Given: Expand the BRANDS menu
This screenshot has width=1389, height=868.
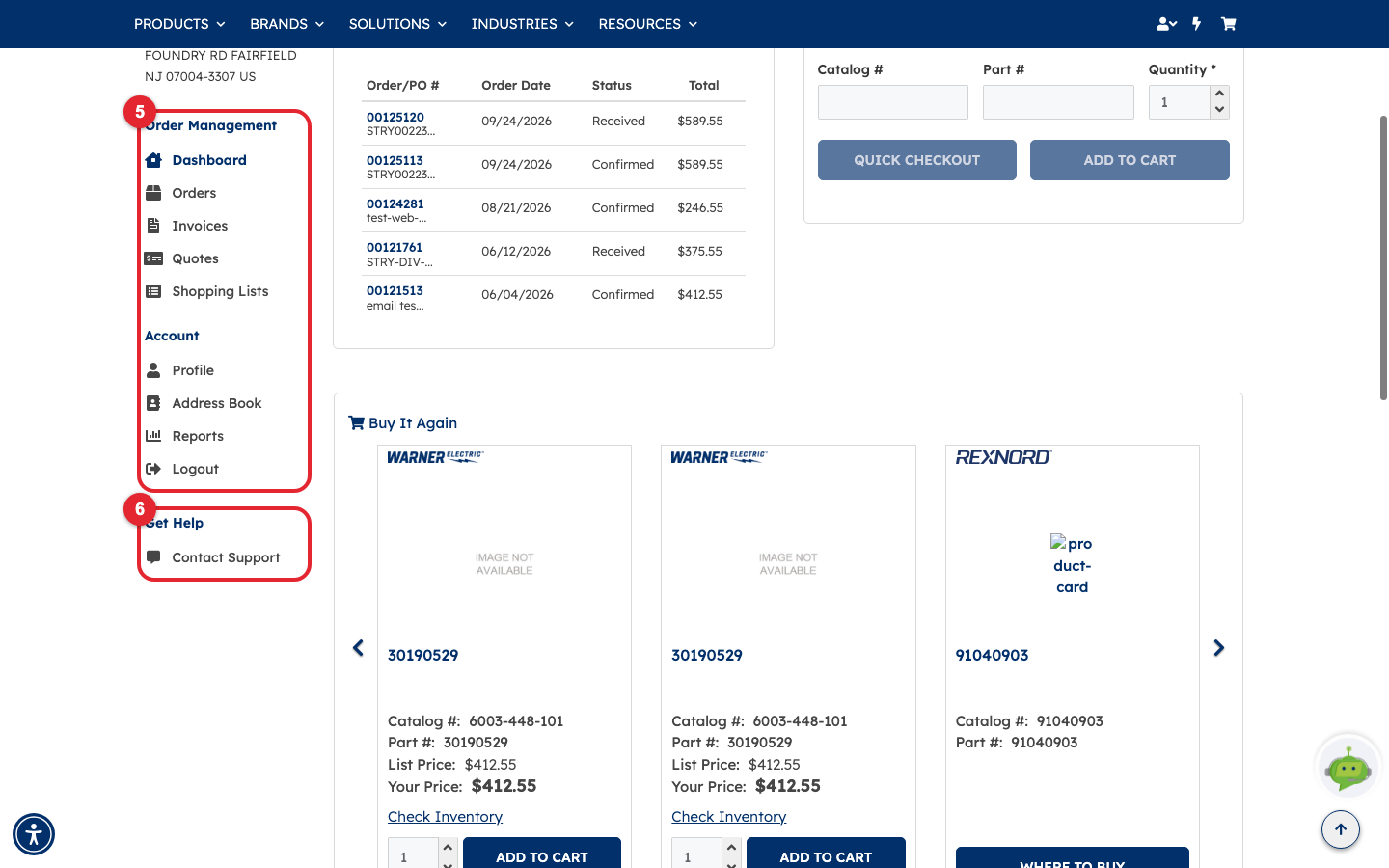Looking at the screenshot, I should [286, 24].
